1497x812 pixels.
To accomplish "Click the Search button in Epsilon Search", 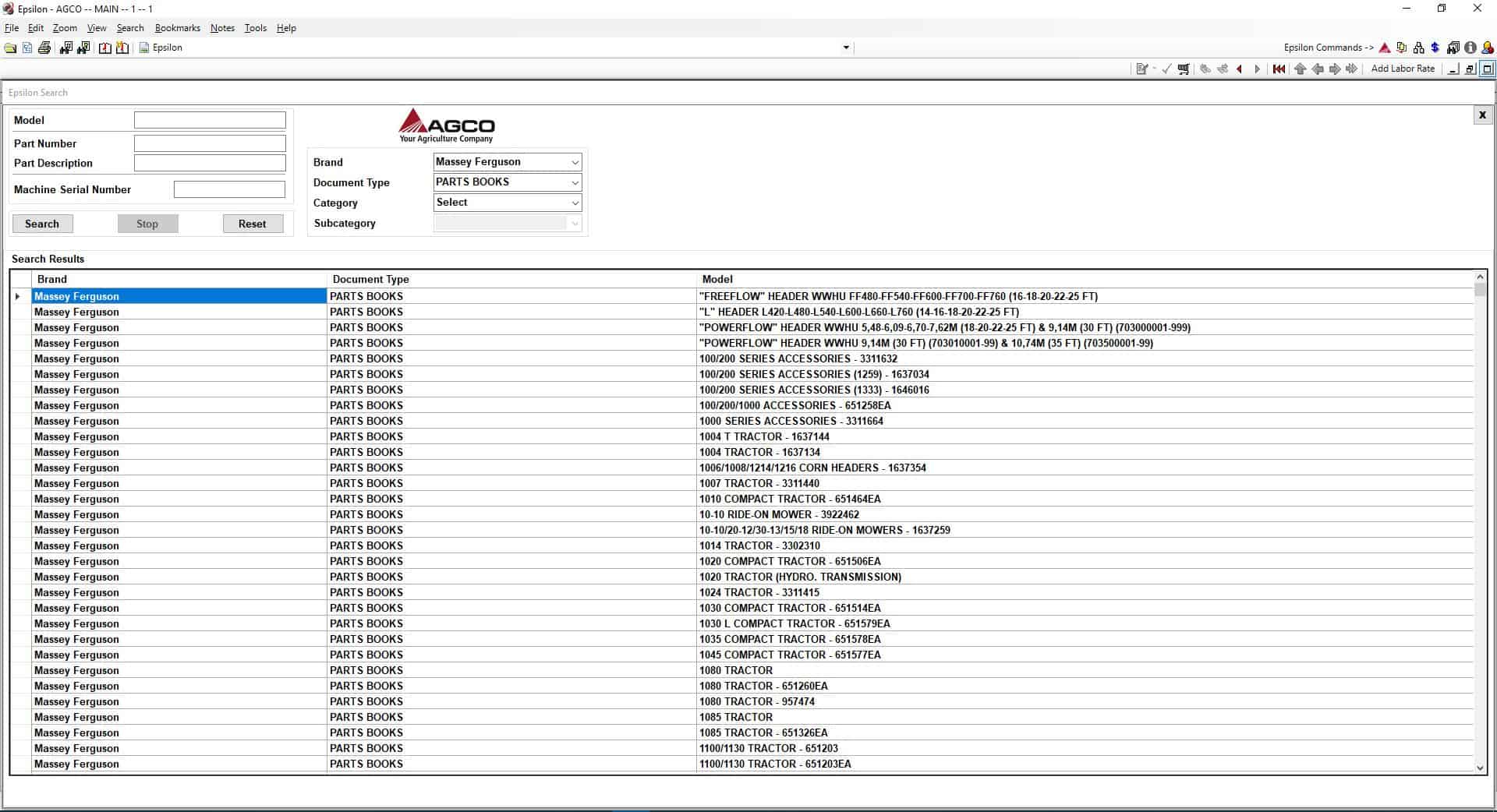I will click(x=42, y=224).
